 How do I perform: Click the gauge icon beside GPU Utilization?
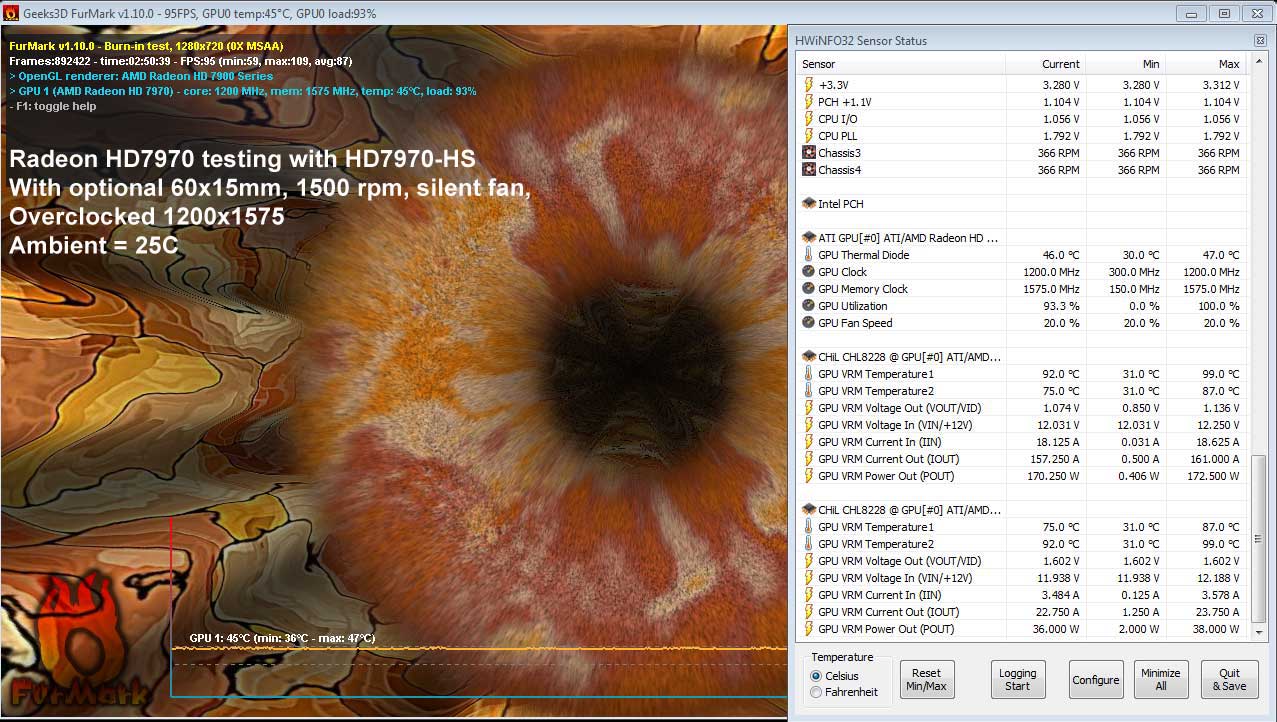(x=809, y=306)
